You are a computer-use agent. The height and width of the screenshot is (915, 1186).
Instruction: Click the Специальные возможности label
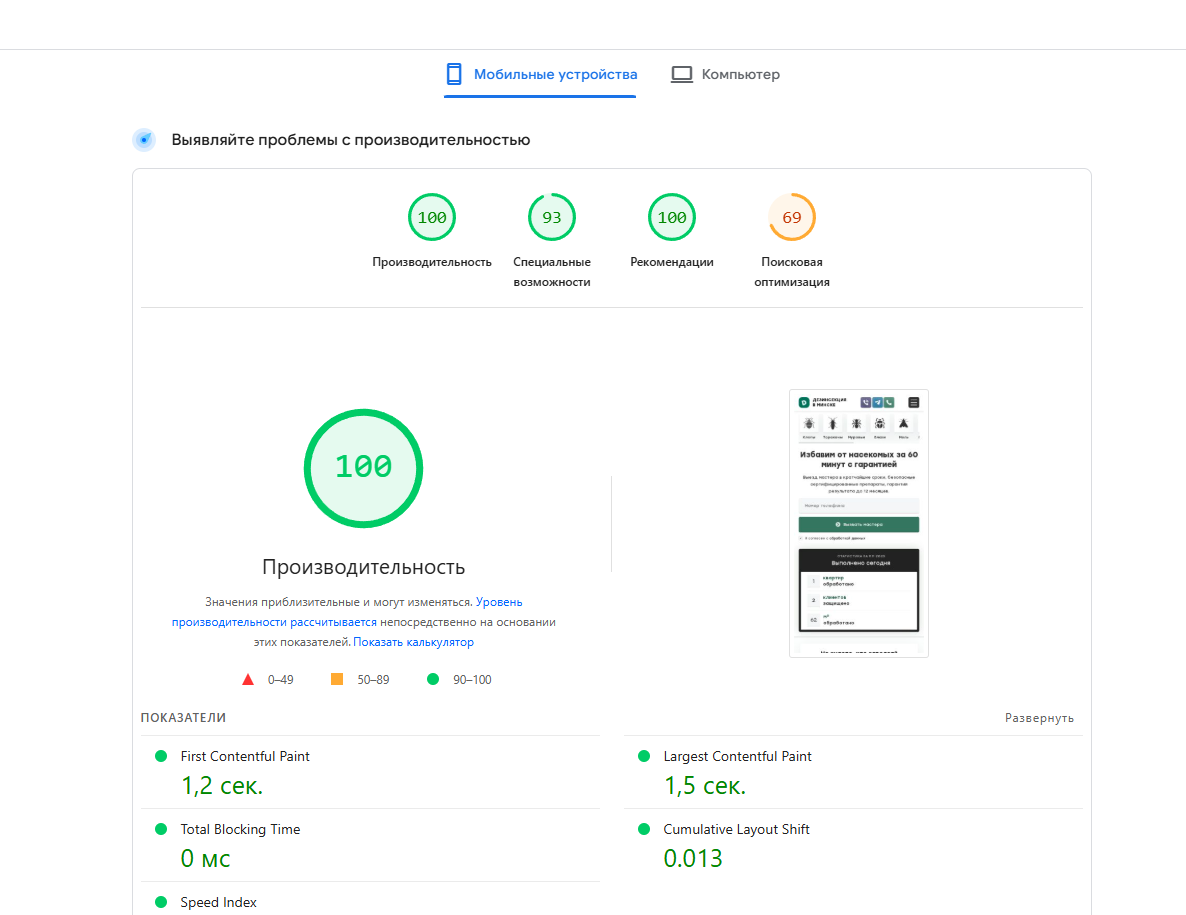point(551,271)
